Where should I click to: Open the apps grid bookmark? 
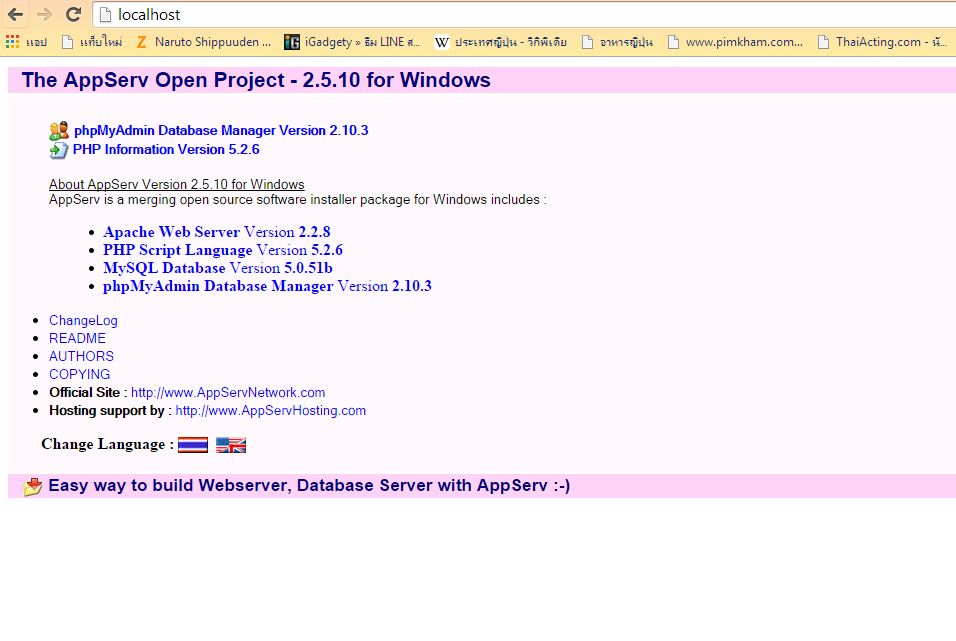pos(26,41)
